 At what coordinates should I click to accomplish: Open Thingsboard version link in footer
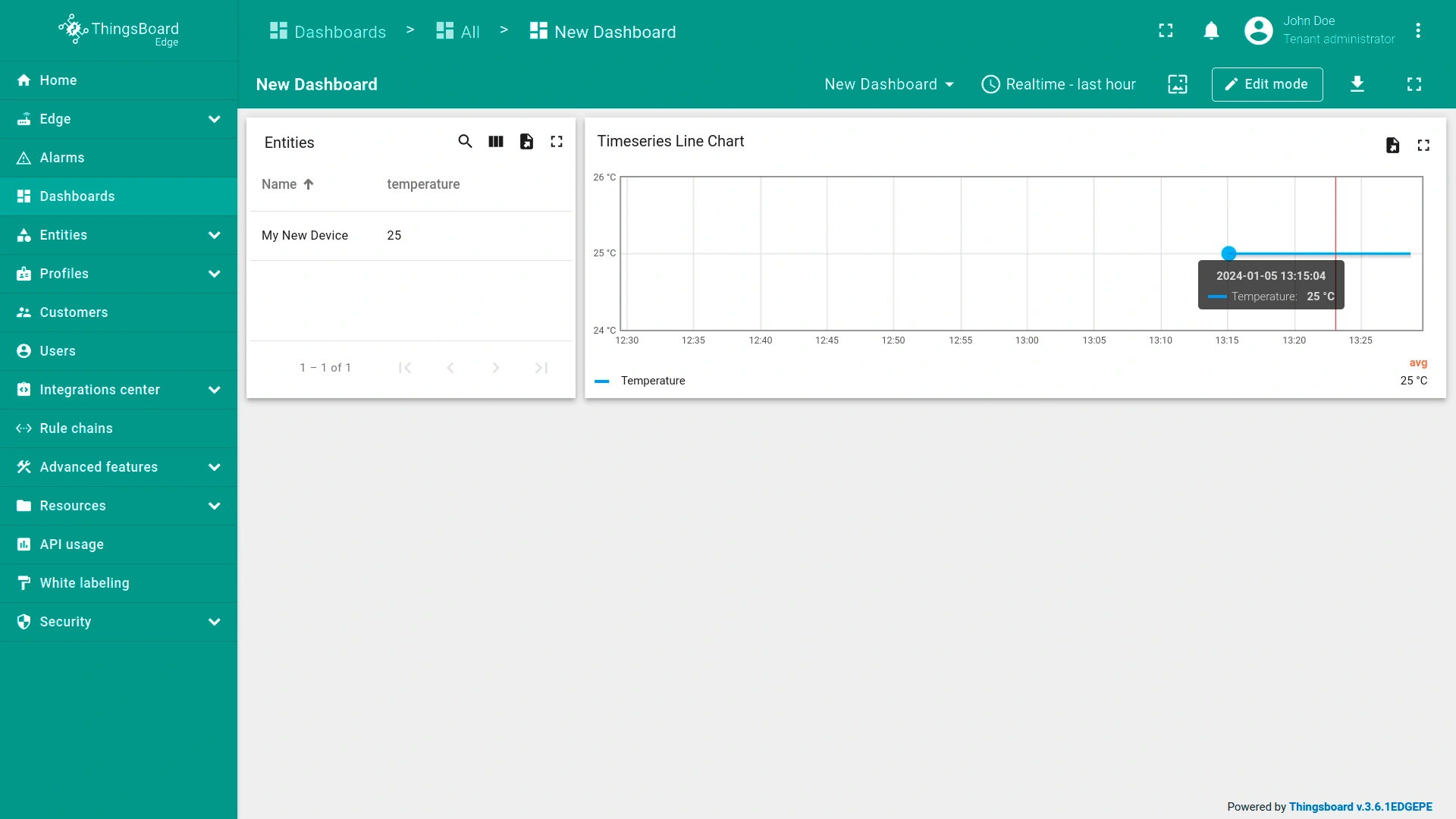[x=1360, y=807]
